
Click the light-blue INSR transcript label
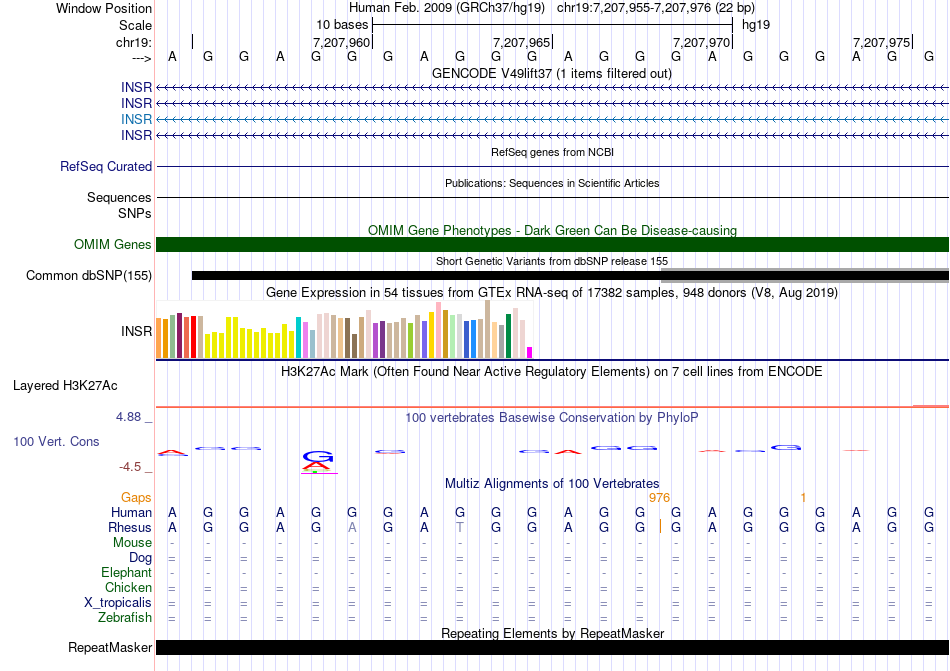(x=136, y=119)
